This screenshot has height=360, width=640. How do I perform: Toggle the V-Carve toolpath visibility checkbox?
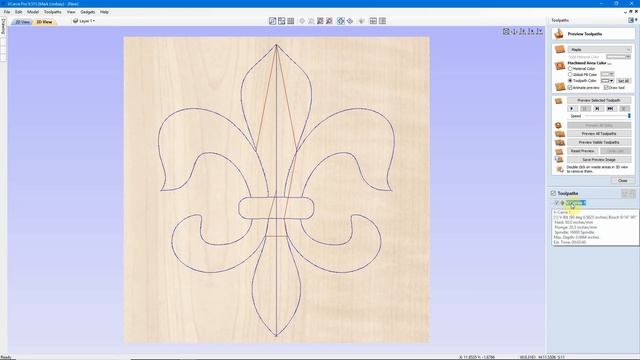556,203
